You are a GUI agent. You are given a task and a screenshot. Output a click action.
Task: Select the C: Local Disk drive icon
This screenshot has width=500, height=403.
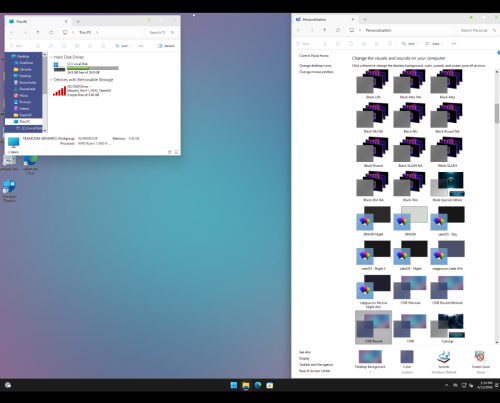[x=59, y=67]
